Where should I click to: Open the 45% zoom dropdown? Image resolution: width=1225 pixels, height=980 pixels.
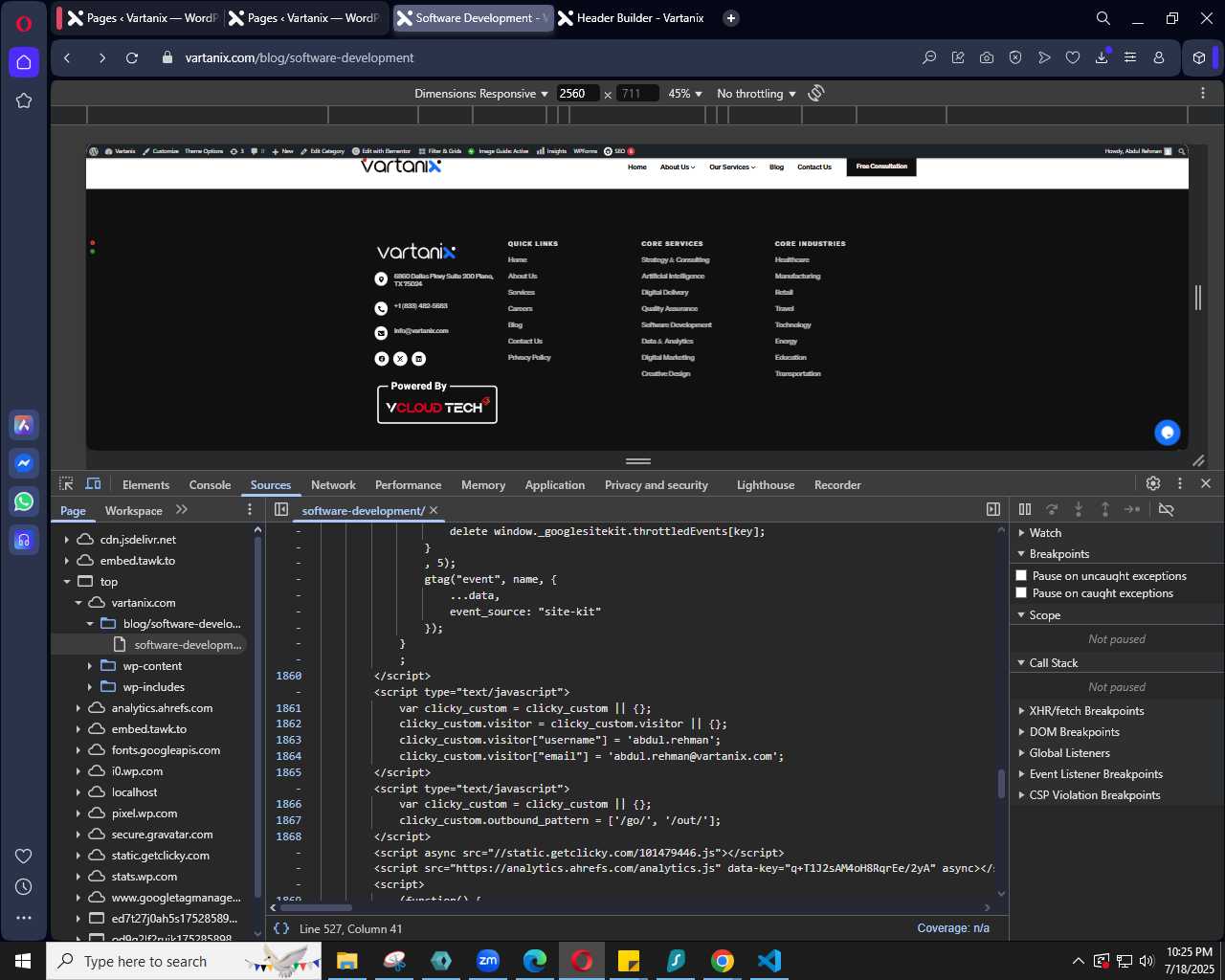click(685, 93)
